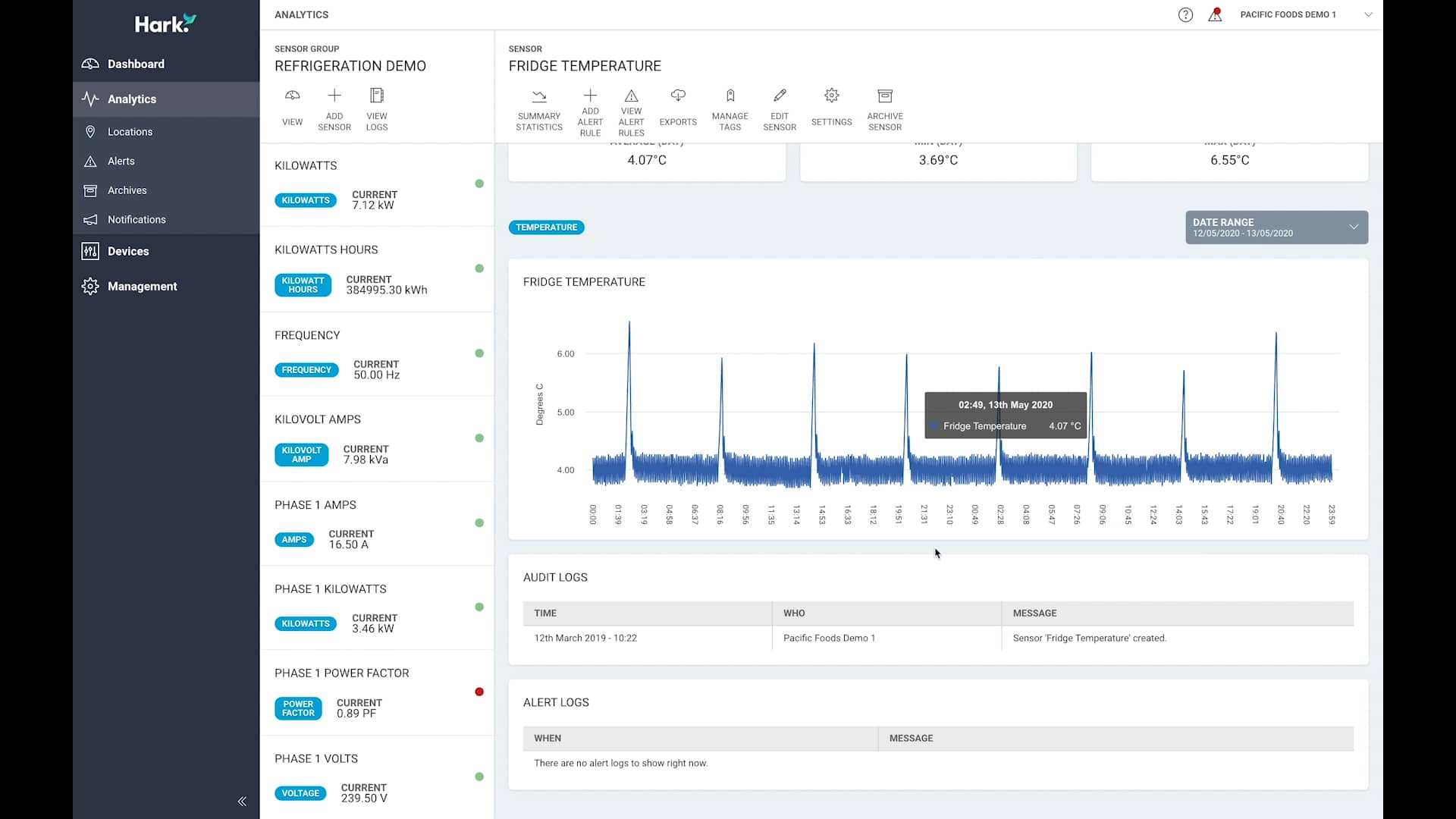This screenshot has width=1456, height=819.
Task: Add a new sensor to Refrigeration Demo
Action: click(x=334, y=108)
